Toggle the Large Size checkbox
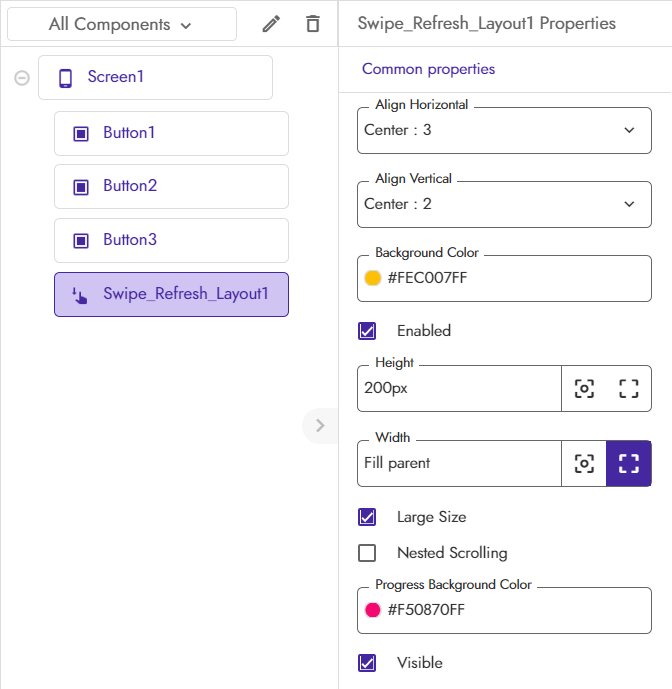The image size is (672, 689). [x=367, y=517]
